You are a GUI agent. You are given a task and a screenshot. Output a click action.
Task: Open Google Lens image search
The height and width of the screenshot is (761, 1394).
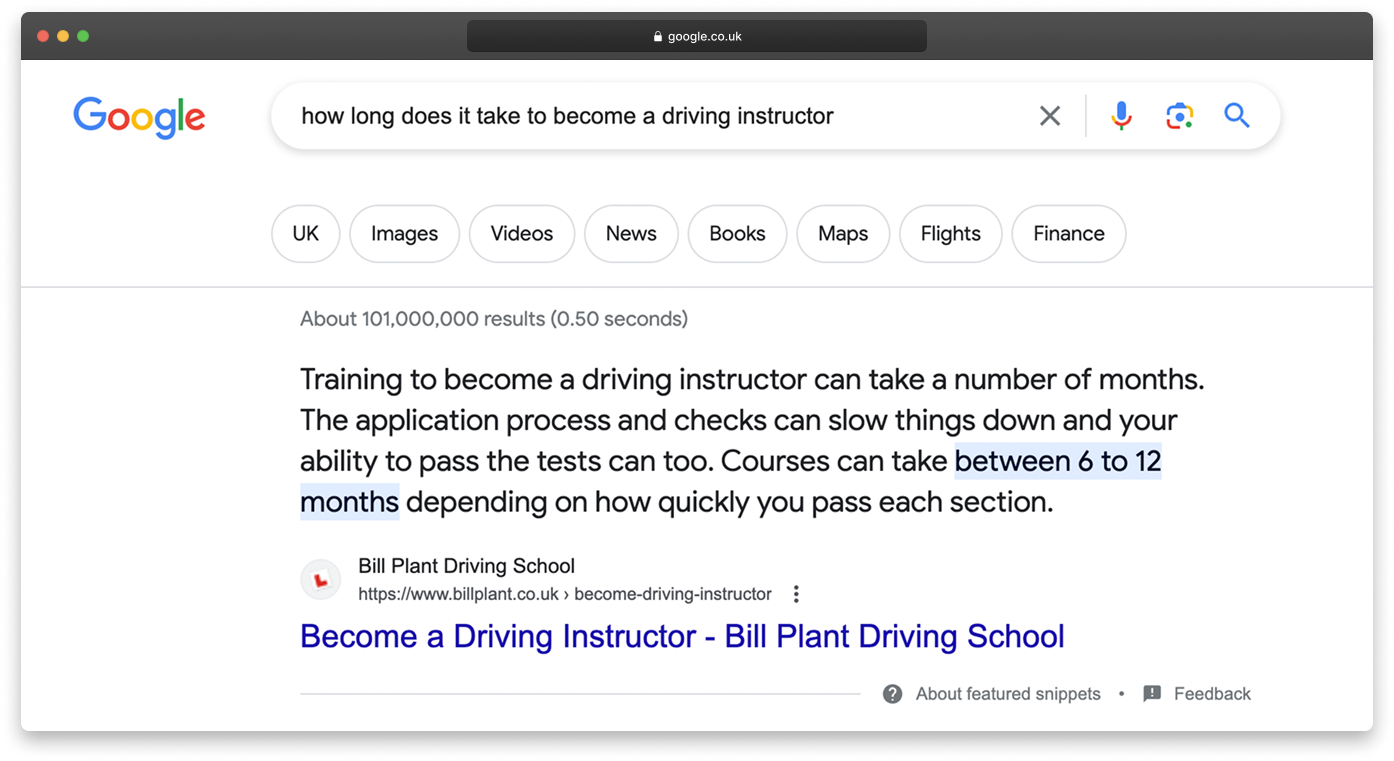point(1179,116)
